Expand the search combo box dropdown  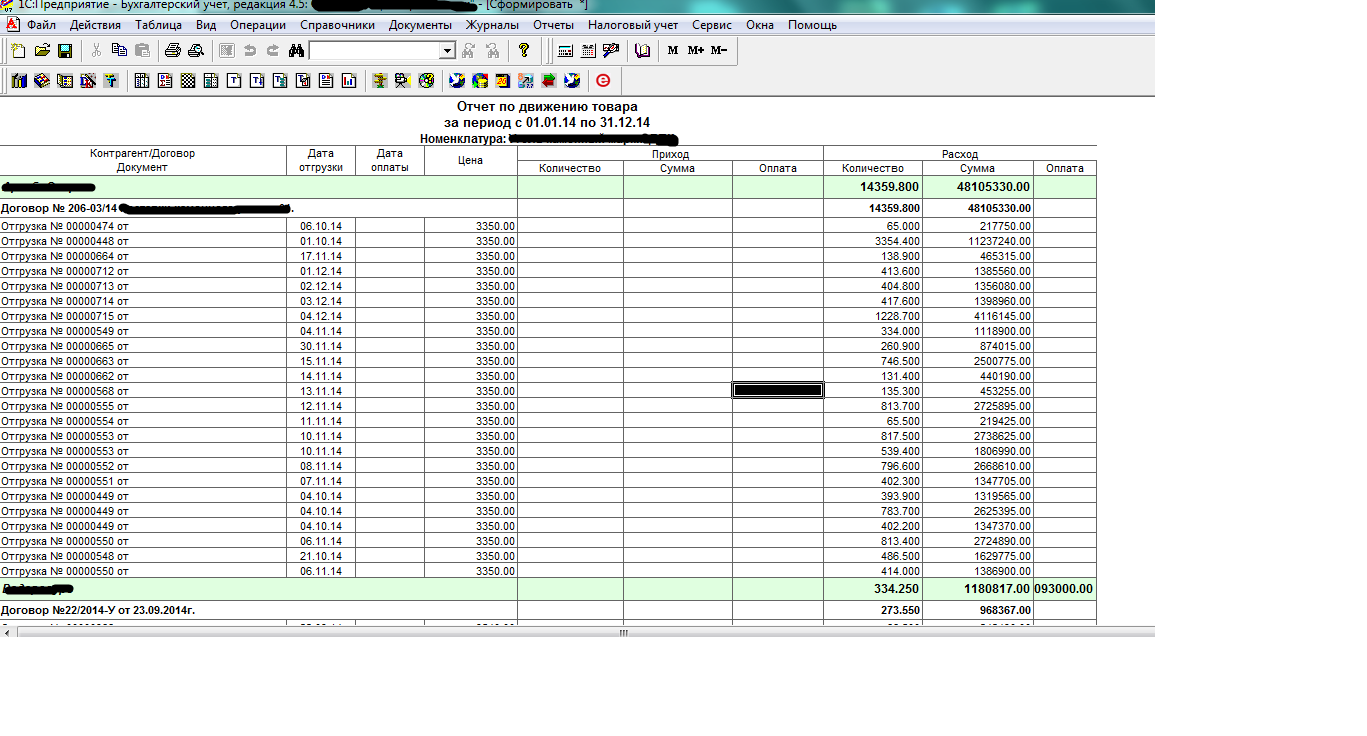tap(447, 51)
